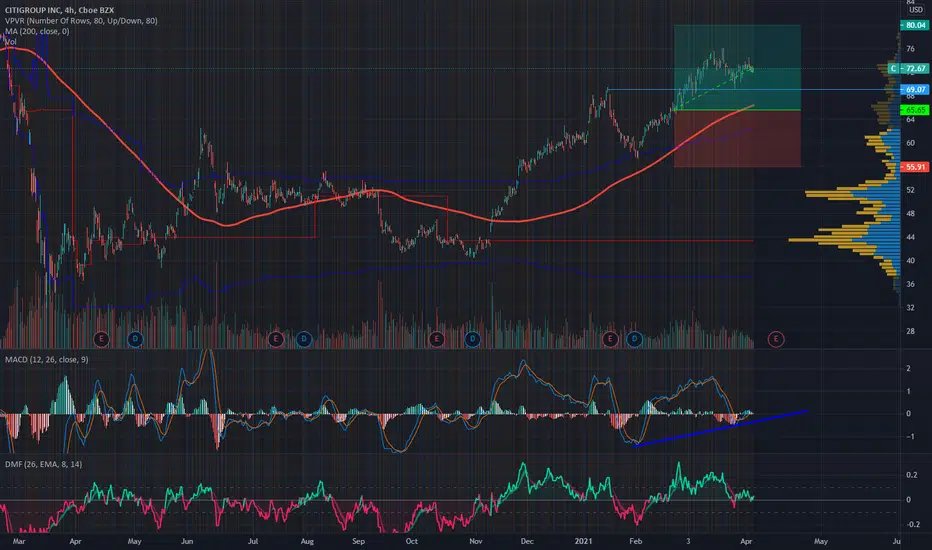This screenshot has width=932, height=550.
Task: Click the Mar label on the time axis
Action: (19, 541)
